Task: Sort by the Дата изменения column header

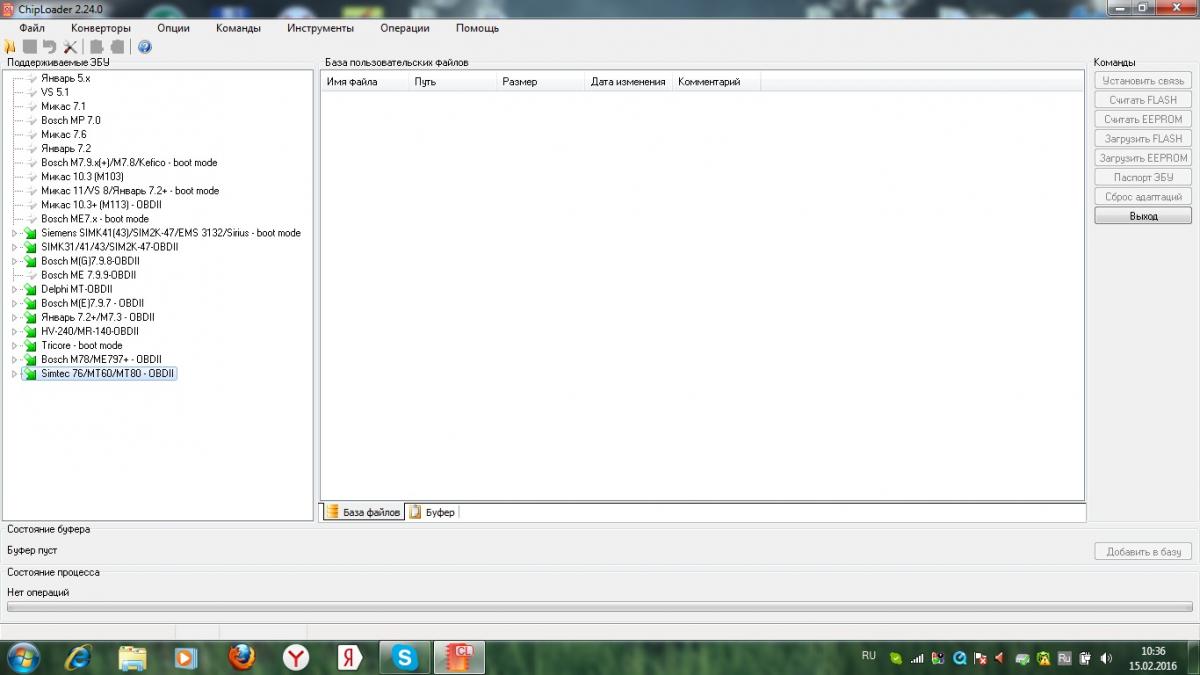Action: [628, 82]
